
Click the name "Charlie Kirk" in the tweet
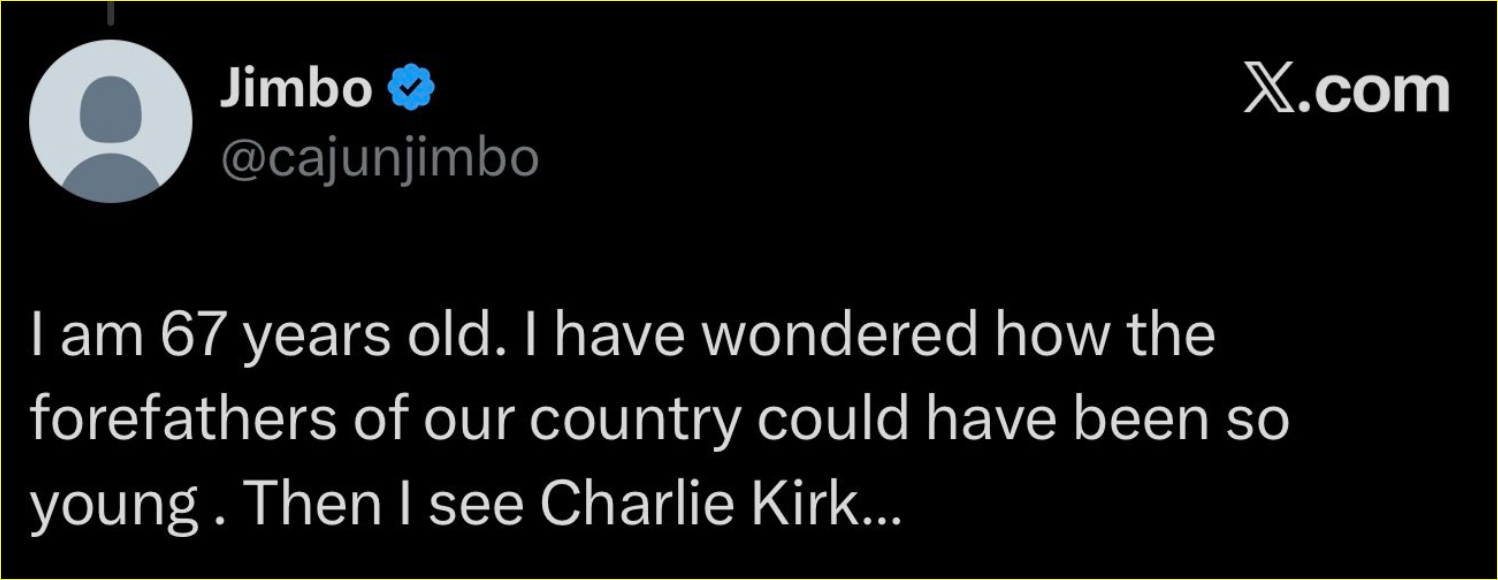coord(702,508)
